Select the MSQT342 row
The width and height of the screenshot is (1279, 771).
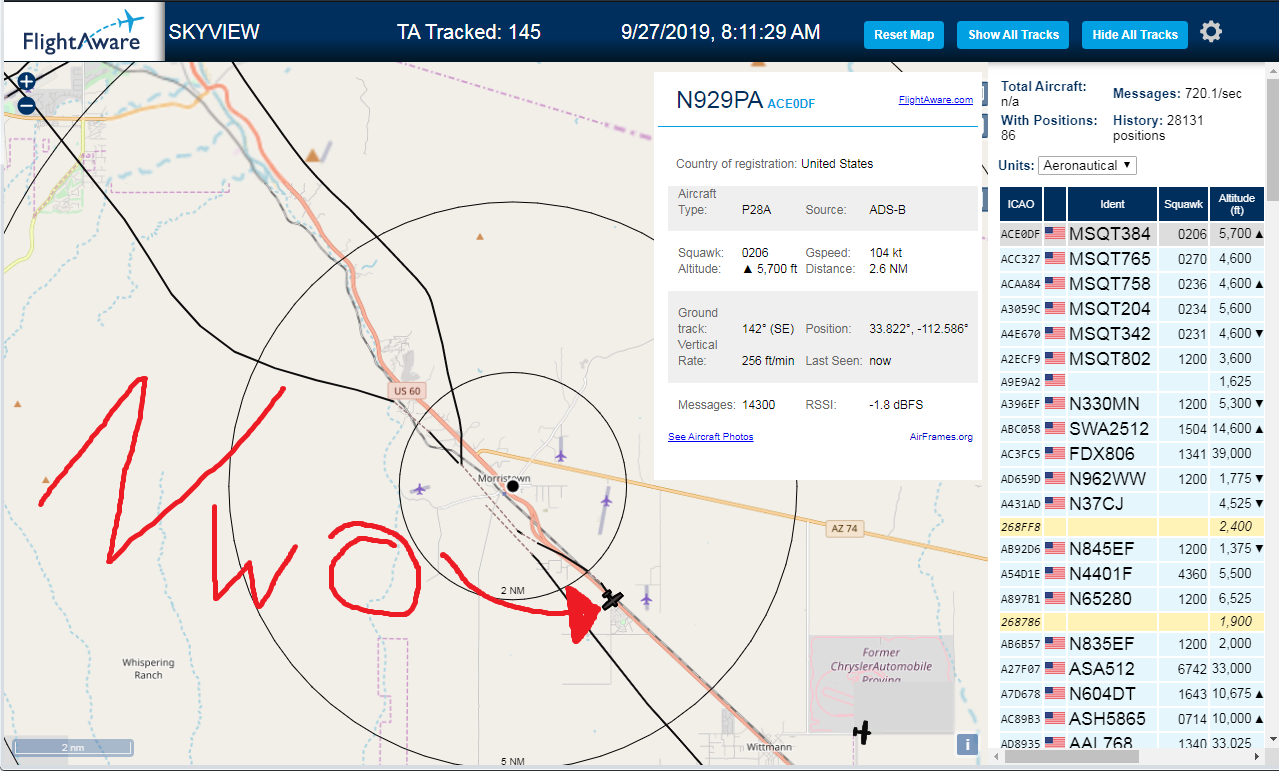point(1132,334)
